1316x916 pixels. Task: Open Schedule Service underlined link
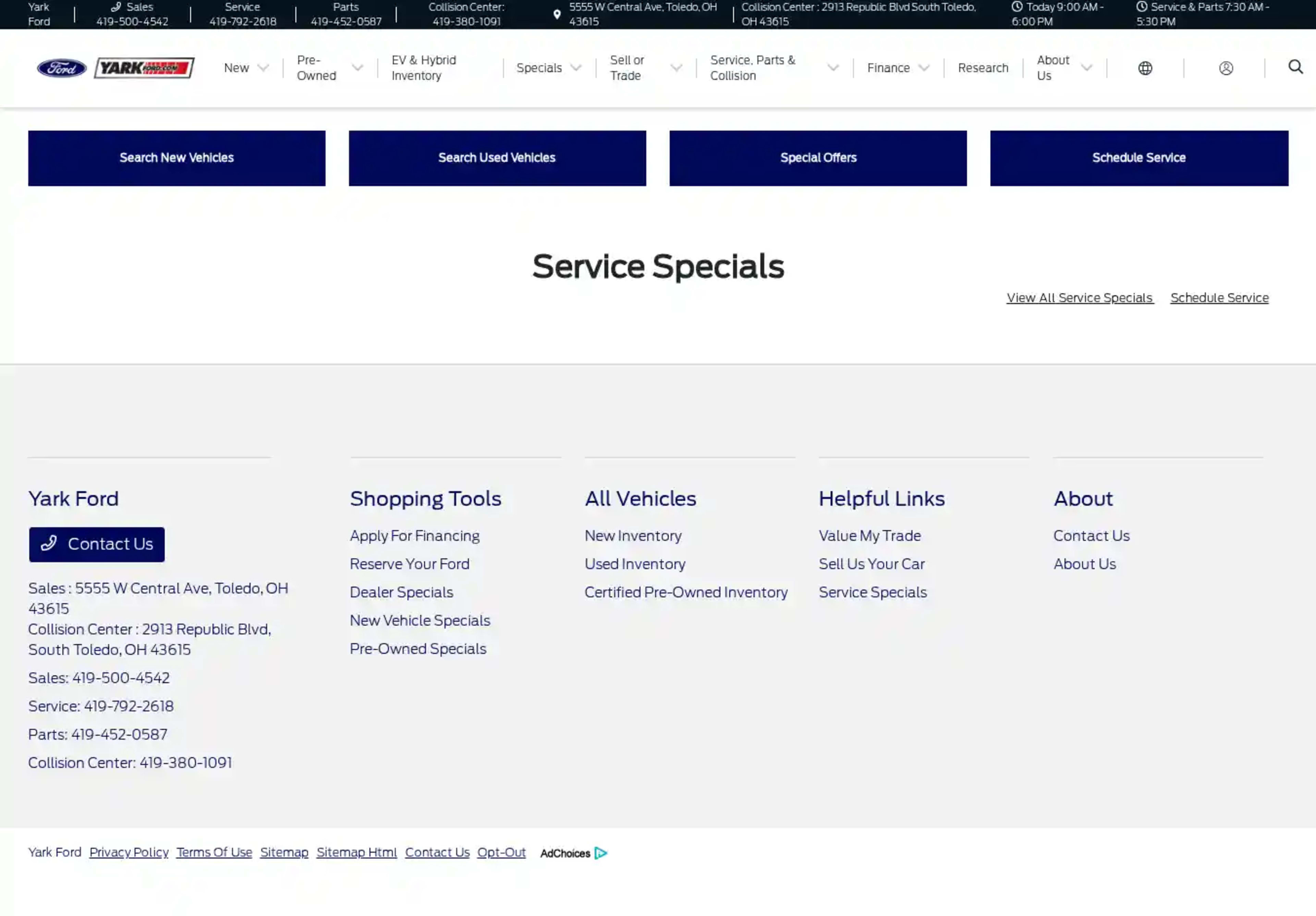1219,298
